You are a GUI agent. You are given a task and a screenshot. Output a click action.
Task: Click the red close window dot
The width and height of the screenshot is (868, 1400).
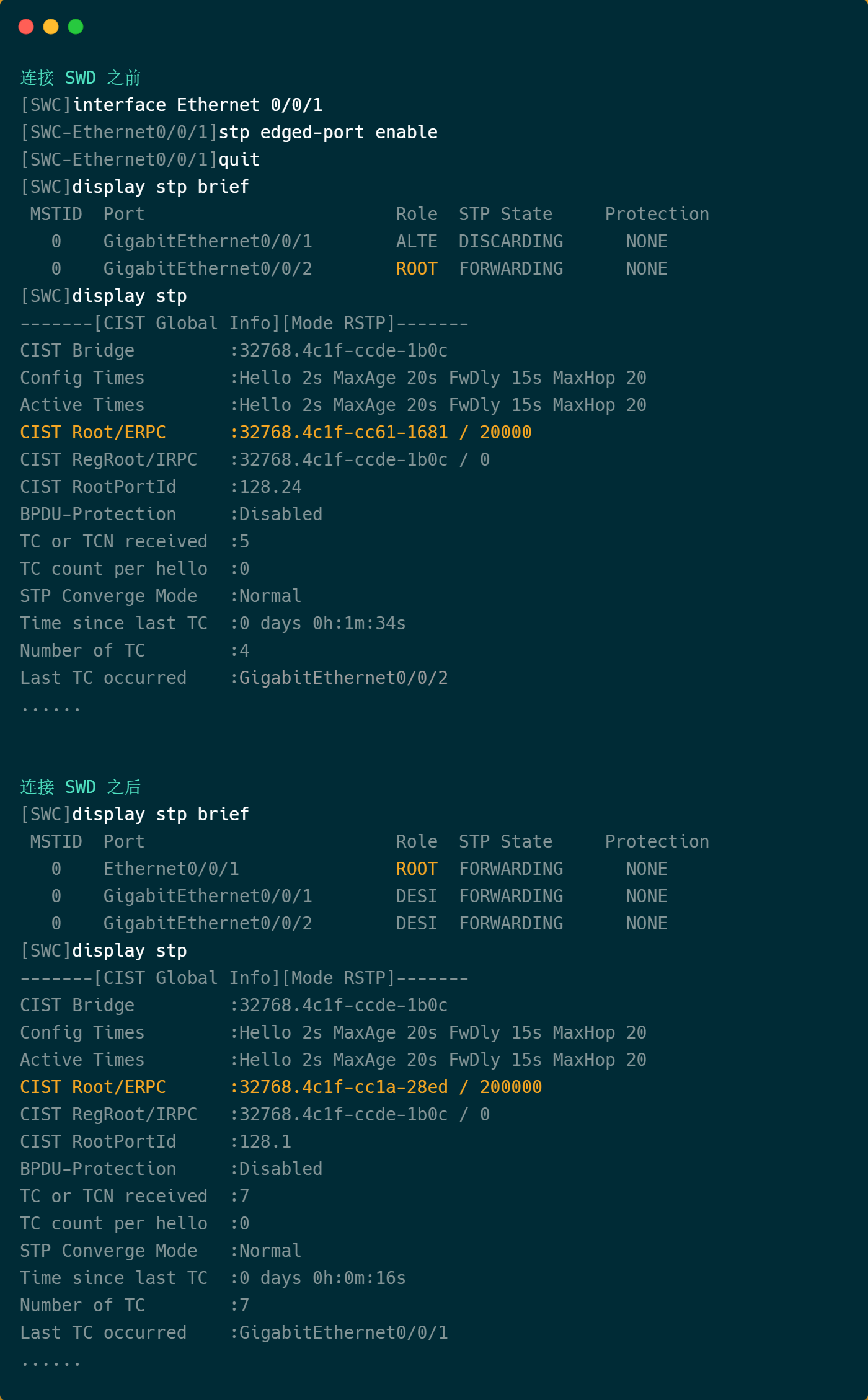point(26,27)
